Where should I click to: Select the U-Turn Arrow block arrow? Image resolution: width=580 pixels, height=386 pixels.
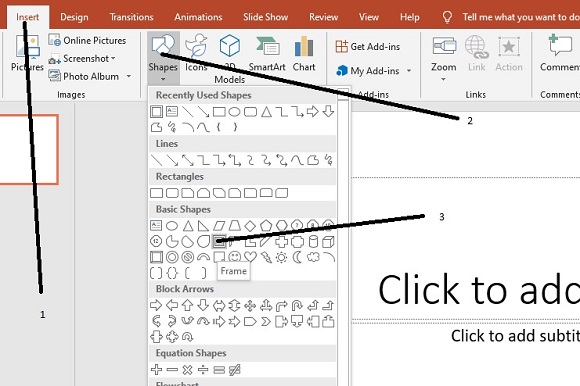click(x=297, y=305)
